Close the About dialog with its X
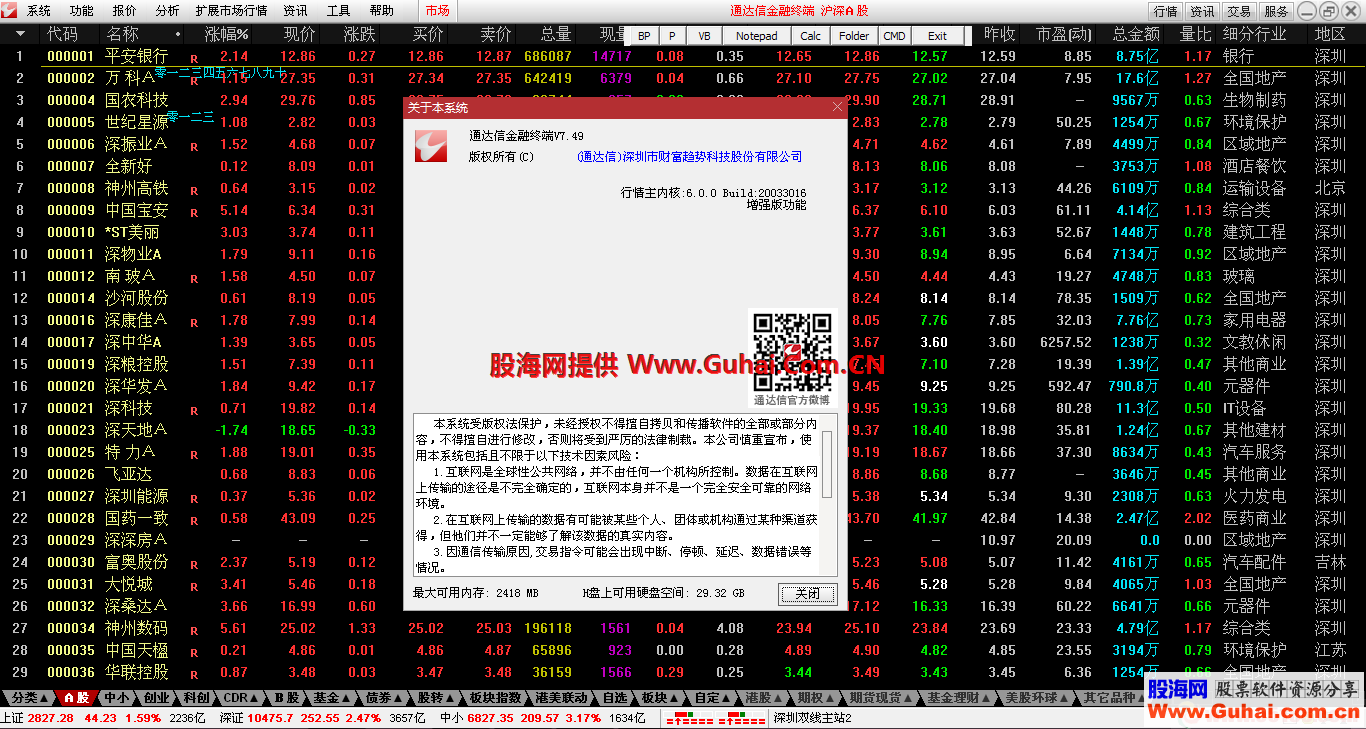Viewport: 1366px width, 729px height. pyautogui.click(x=837, y=107)
